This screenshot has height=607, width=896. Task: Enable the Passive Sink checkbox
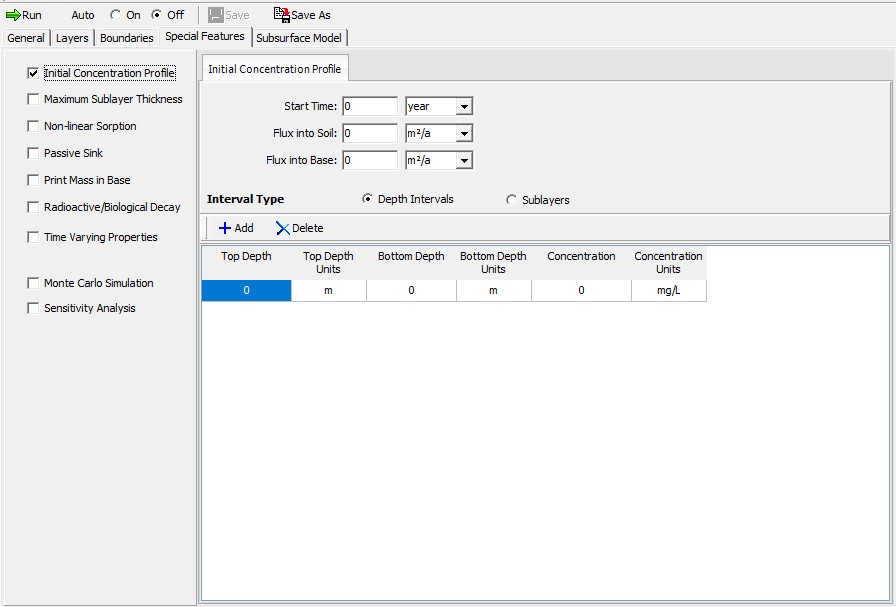33,153
